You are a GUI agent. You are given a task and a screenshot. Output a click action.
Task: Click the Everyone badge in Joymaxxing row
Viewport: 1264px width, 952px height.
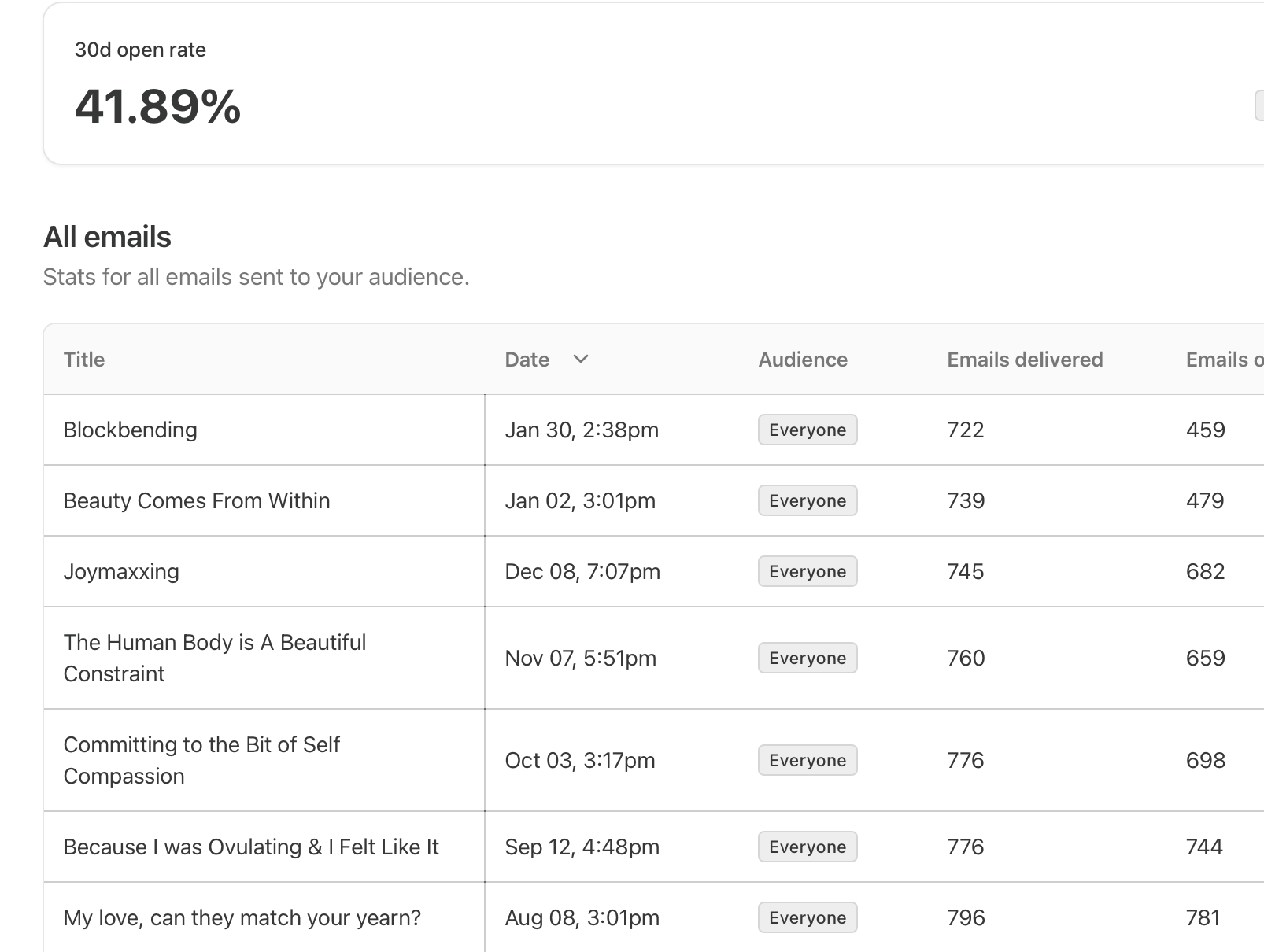click(x=808, y=572)
